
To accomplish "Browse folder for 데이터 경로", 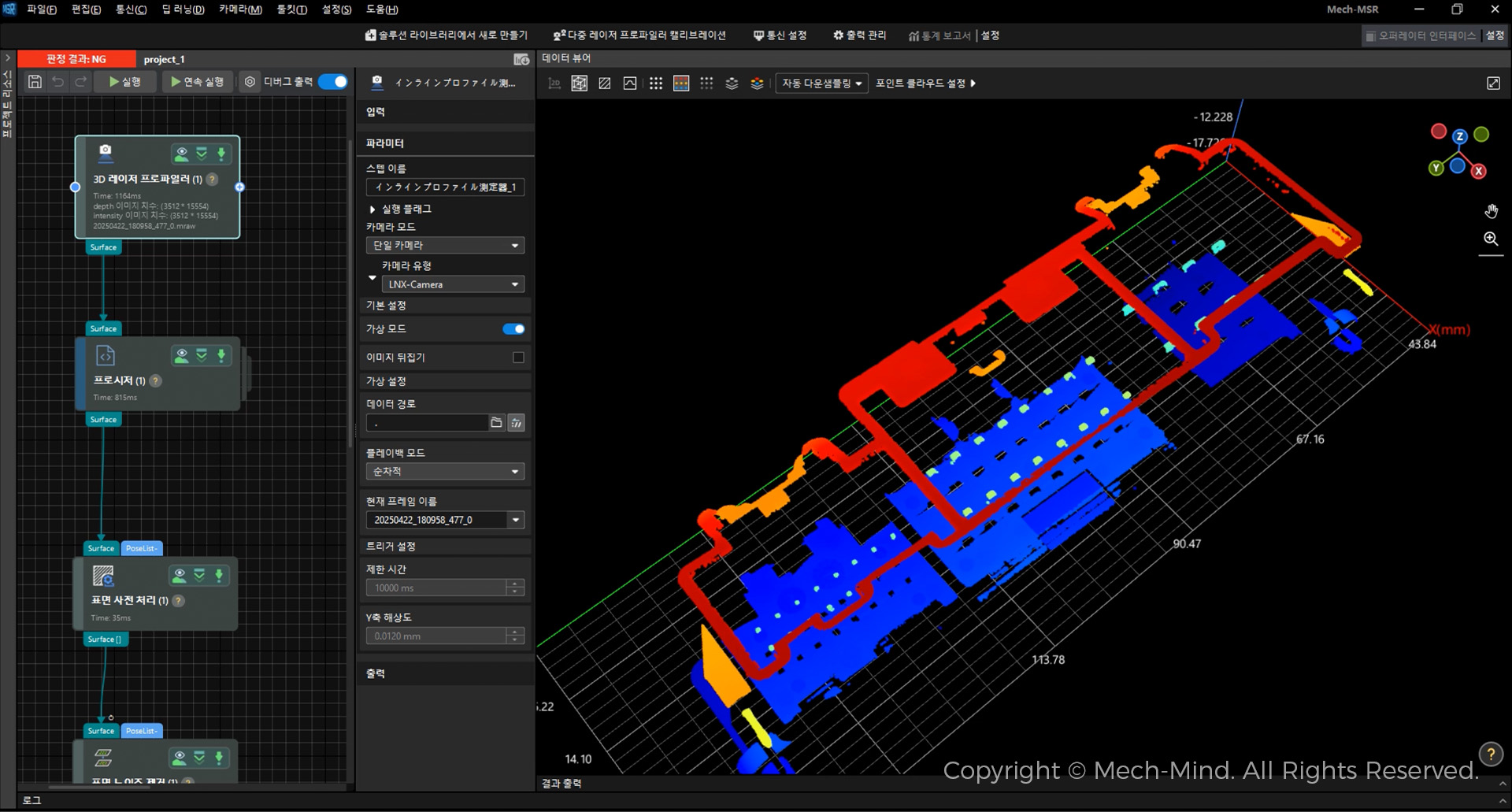I will coord(496,423).
